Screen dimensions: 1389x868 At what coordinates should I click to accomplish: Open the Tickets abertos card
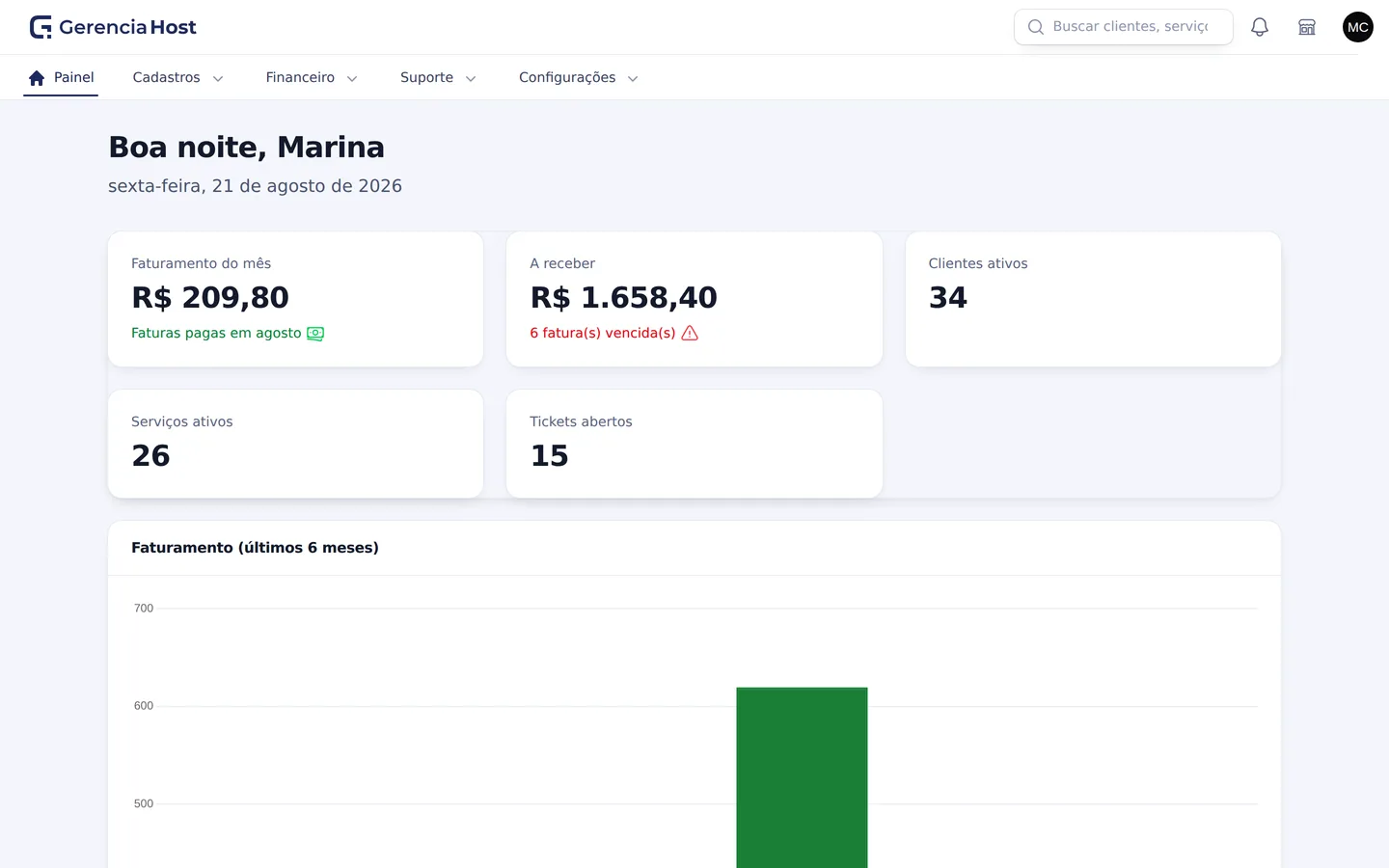pos(694,444)
